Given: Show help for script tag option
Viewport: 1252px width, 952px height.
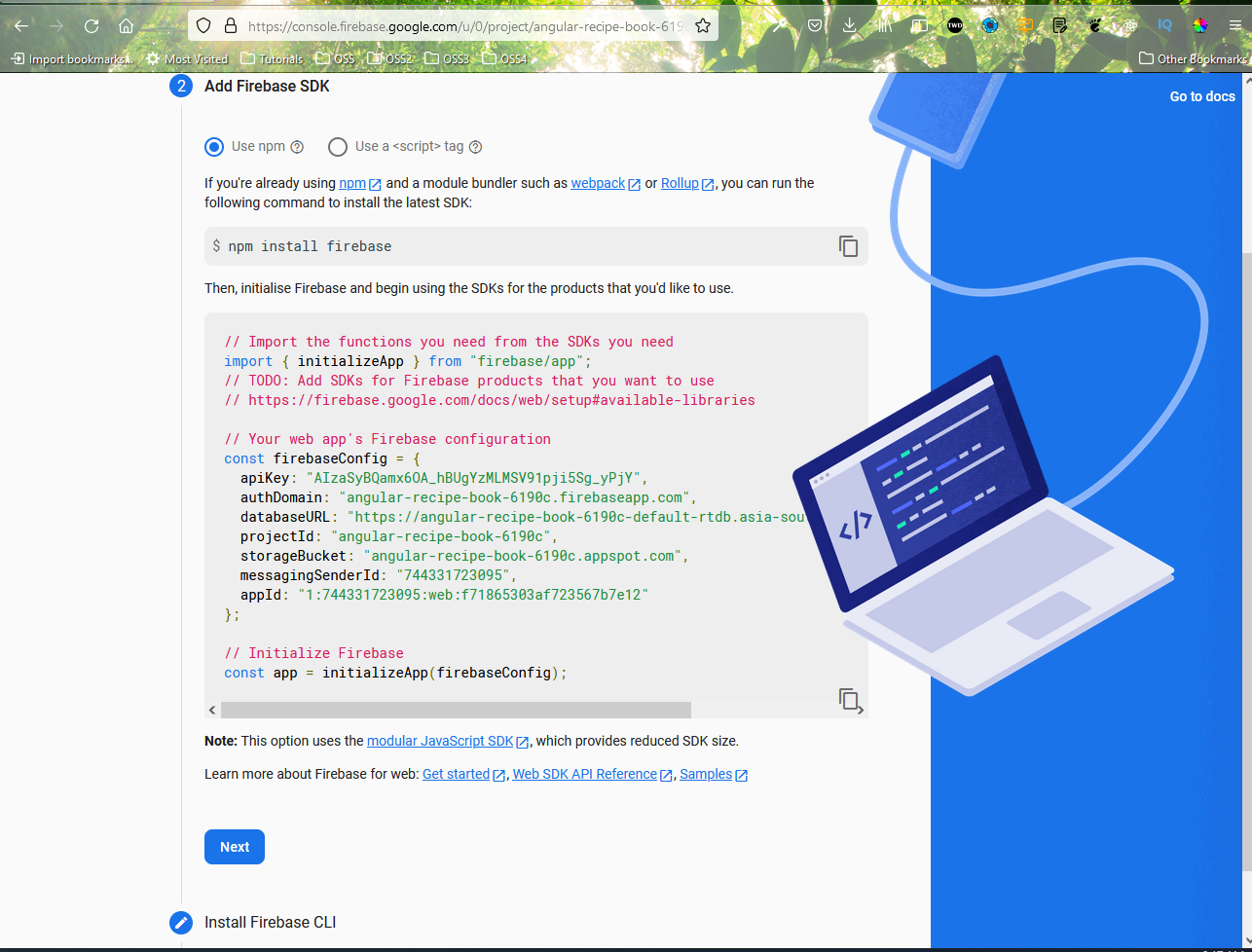Looking at the screenshot, I should tap(475, 147).
